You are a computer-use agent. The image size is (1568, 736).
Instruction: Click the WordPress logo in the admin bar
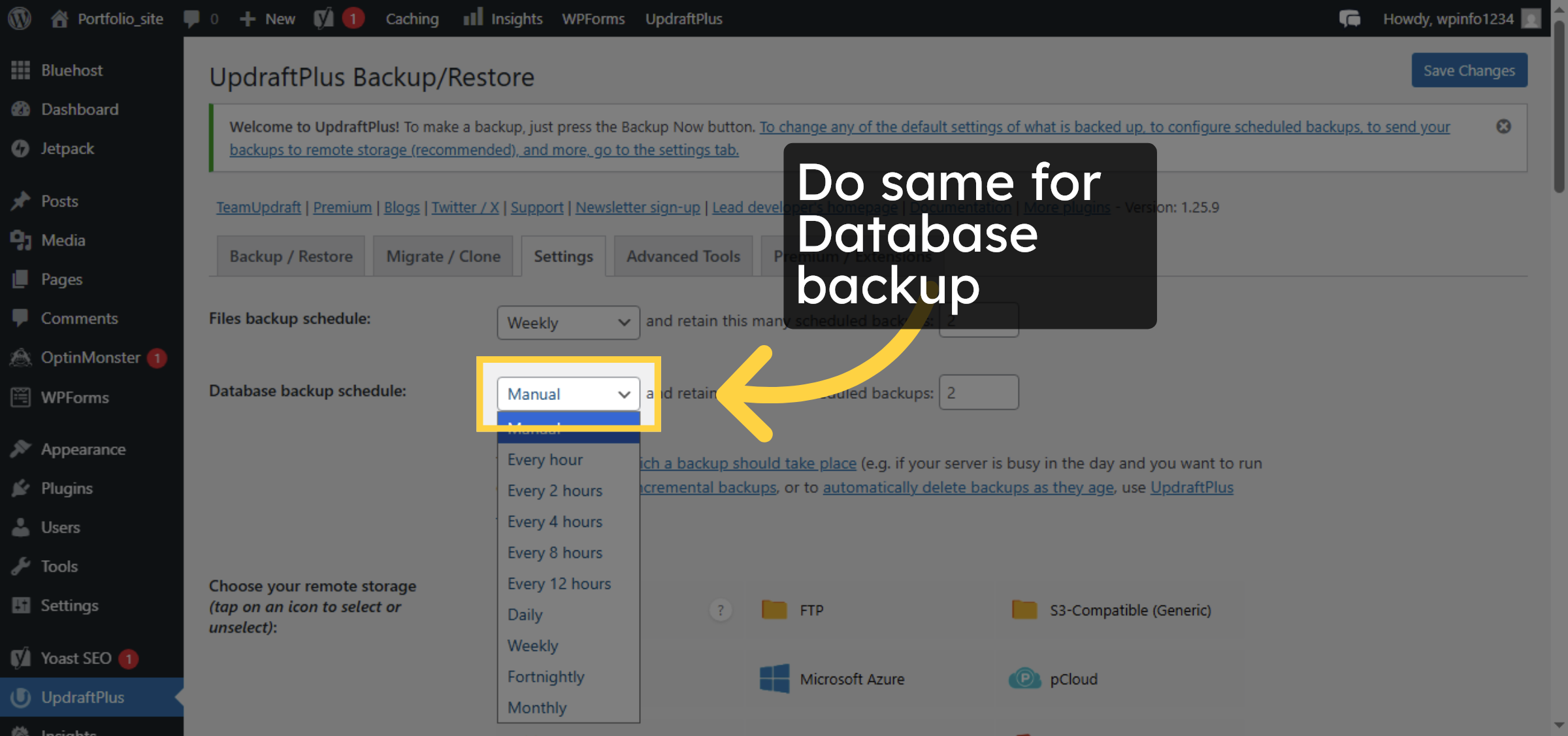click(x=19, y=18)
